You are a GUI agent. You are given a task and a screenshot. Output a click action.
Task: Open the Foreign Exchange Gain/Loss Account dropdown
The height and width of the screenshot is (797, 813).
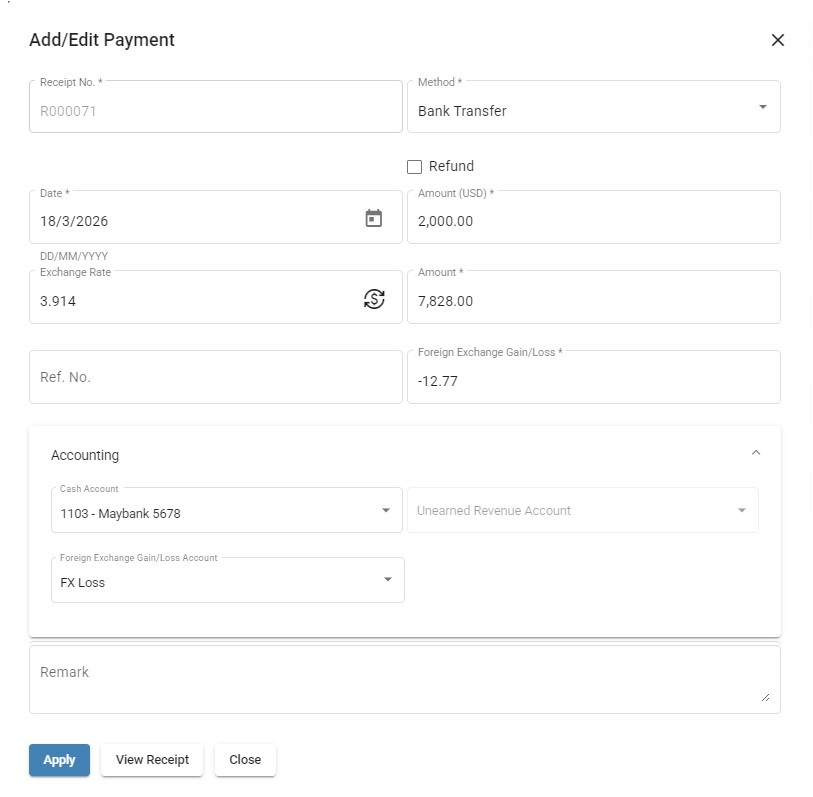point(228,580)
